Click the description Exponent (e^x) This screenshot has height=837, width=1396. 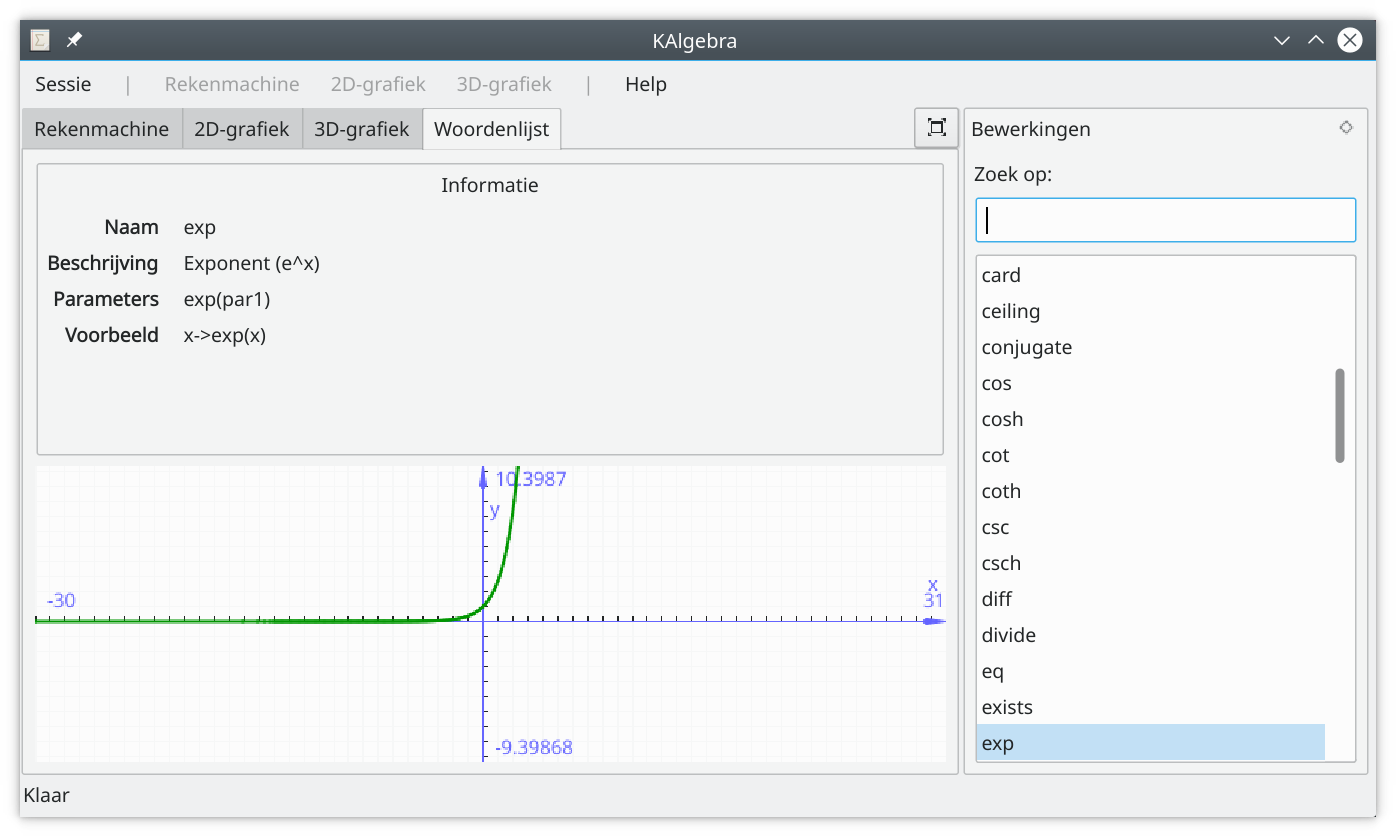point(252,263)
